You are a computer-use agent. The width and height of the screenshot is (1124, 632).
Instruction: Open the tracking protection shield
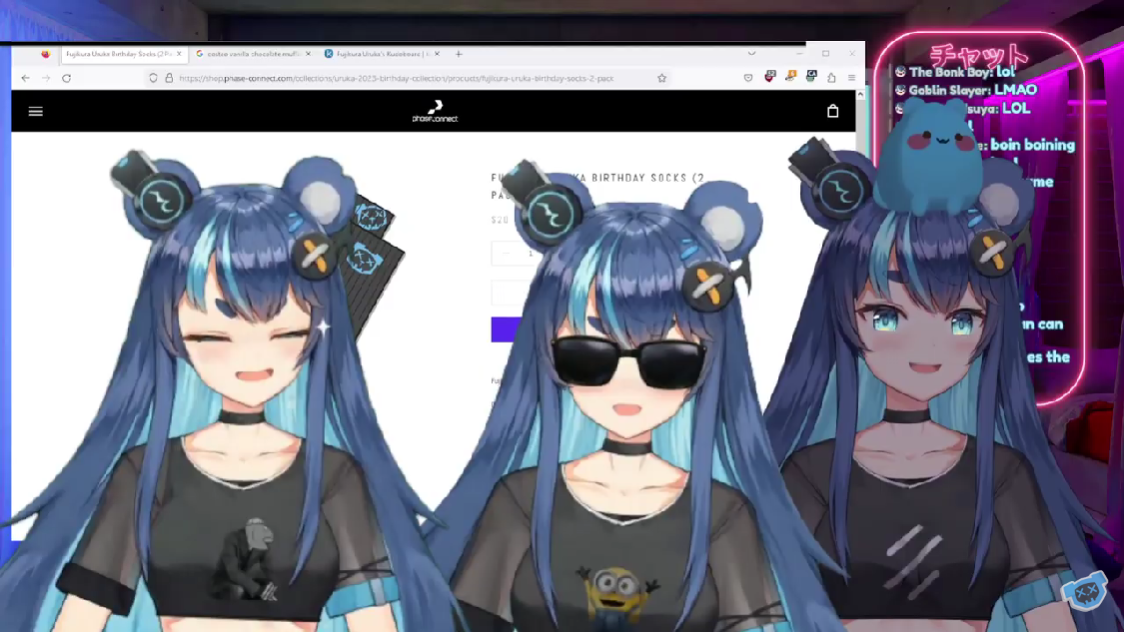tap(153, 78)
